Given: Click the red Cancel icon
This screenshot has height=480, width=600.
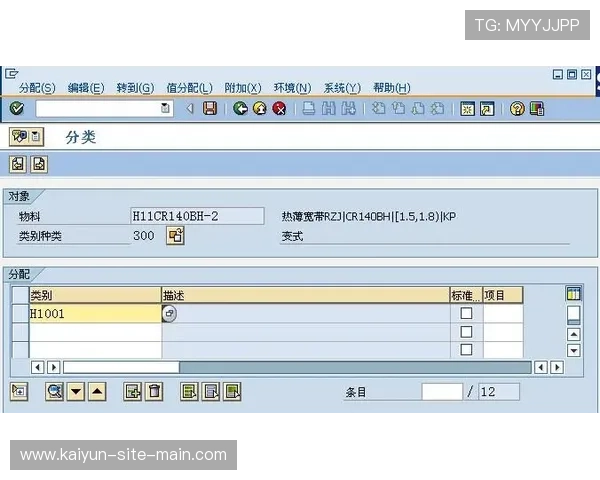Looking at the screenshot, I should pos(279,109).
